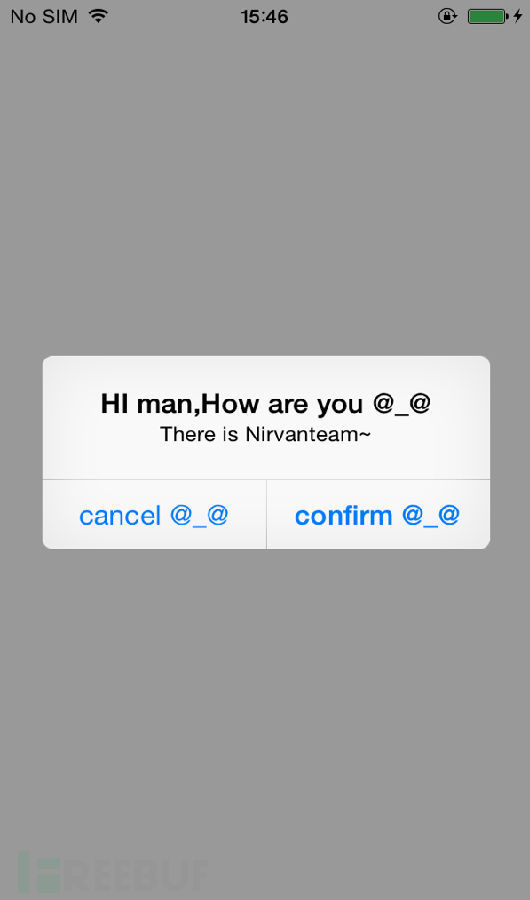Viewport: 530px width, 900px height.
Task: Click the FREEBUF watermark block logo
Action: coord(40,872)
